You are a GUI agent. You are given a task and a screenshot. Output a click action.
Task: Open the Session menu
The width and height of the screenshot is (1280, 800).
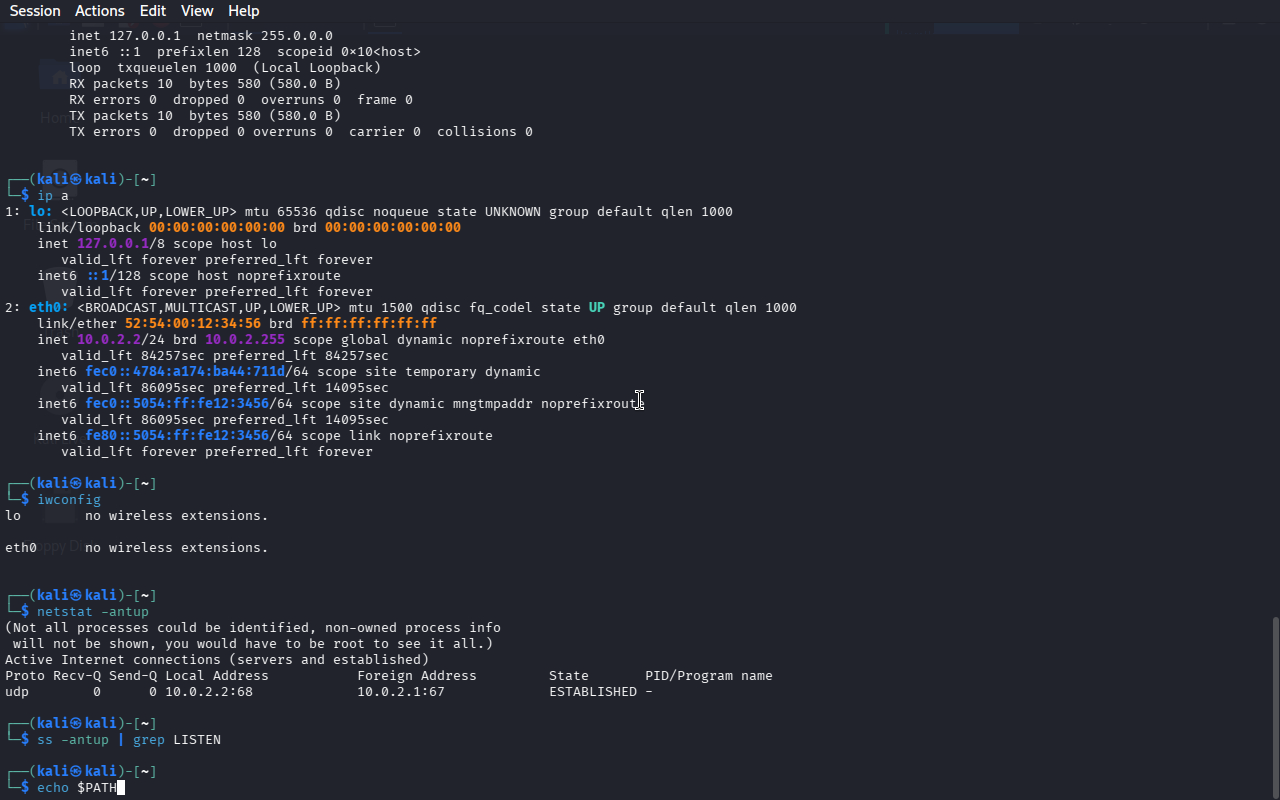coord(35,11)
